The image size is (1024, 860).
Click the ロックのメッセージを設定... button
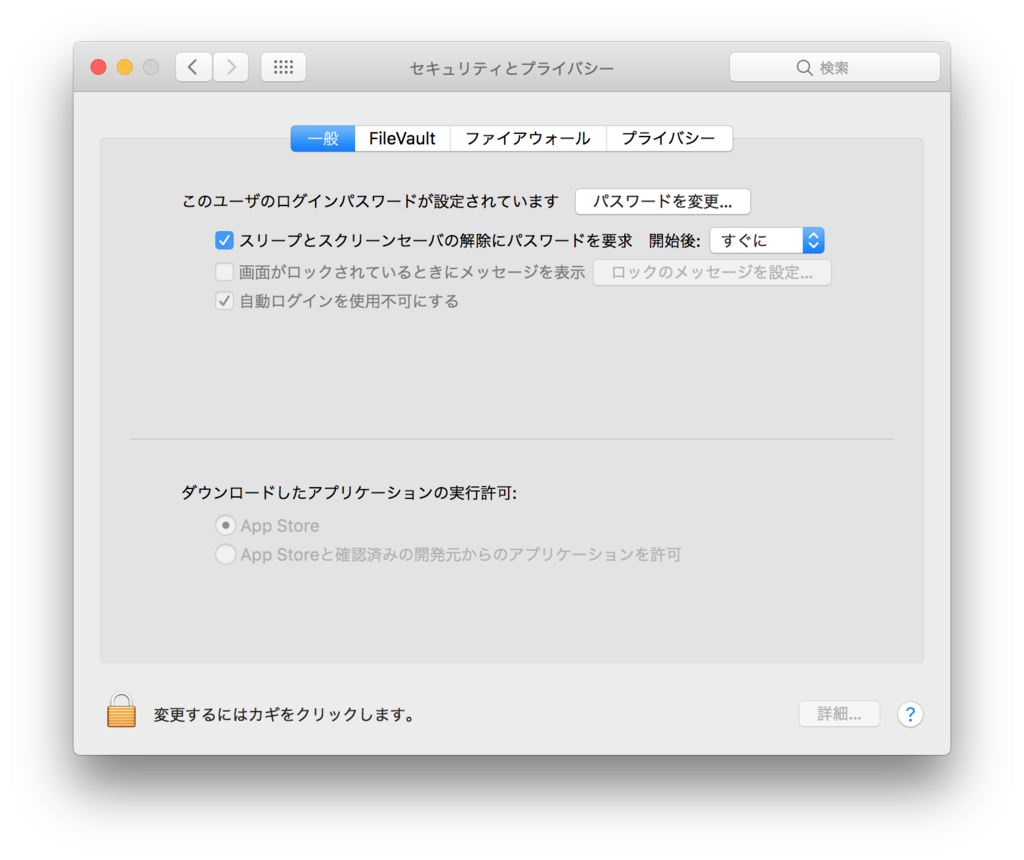point(712,272)
